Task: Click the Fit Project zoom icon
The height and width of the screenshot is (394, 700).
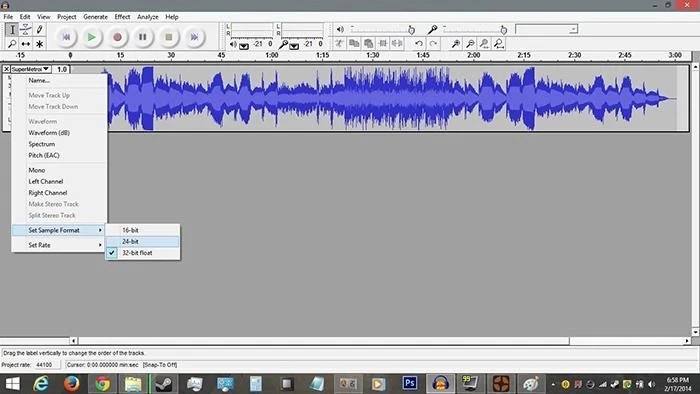Action: coord(499,43)
